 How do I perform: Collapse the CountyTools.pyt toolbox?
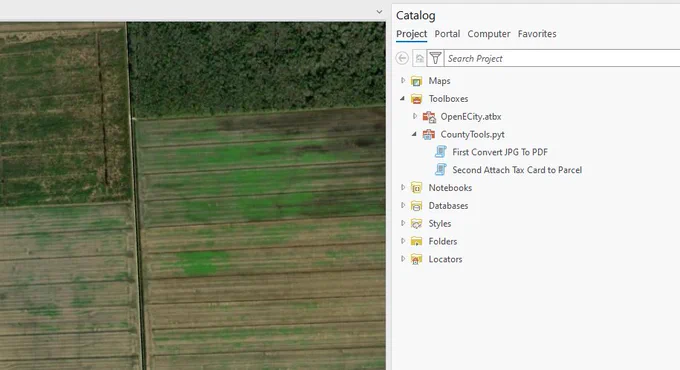[415, 134]
